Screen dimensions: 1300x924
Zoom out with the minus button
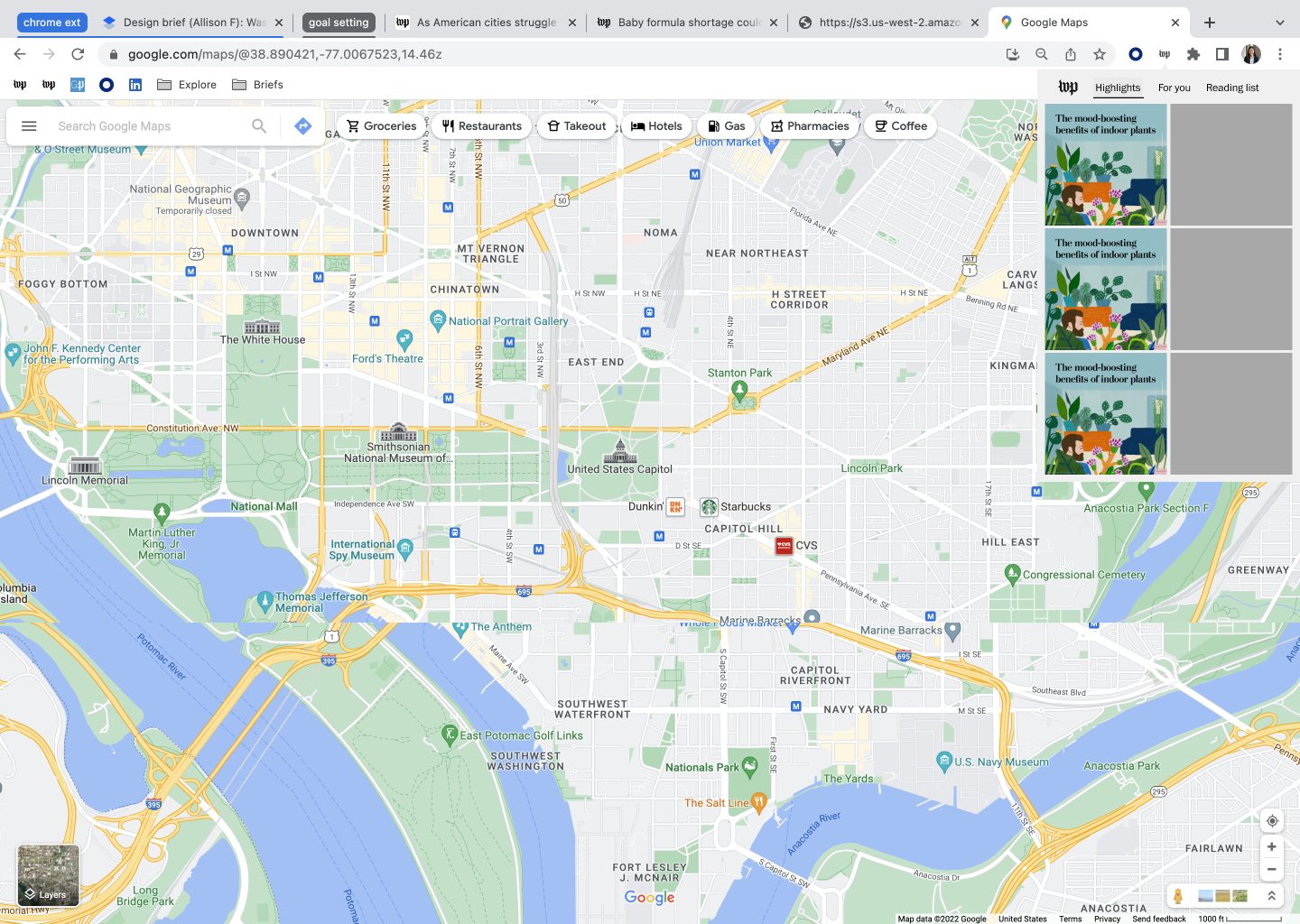pos(1271,870)
